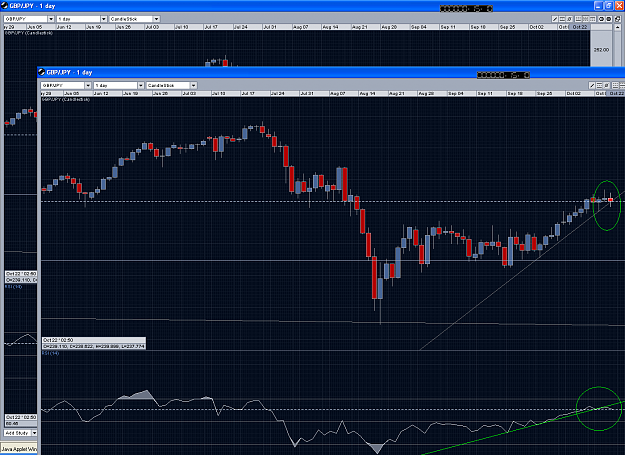This screenshot has height=455, width=625.
Task: Open the 1 day timeframe dropdown in back window
Action: click(104, 19)
